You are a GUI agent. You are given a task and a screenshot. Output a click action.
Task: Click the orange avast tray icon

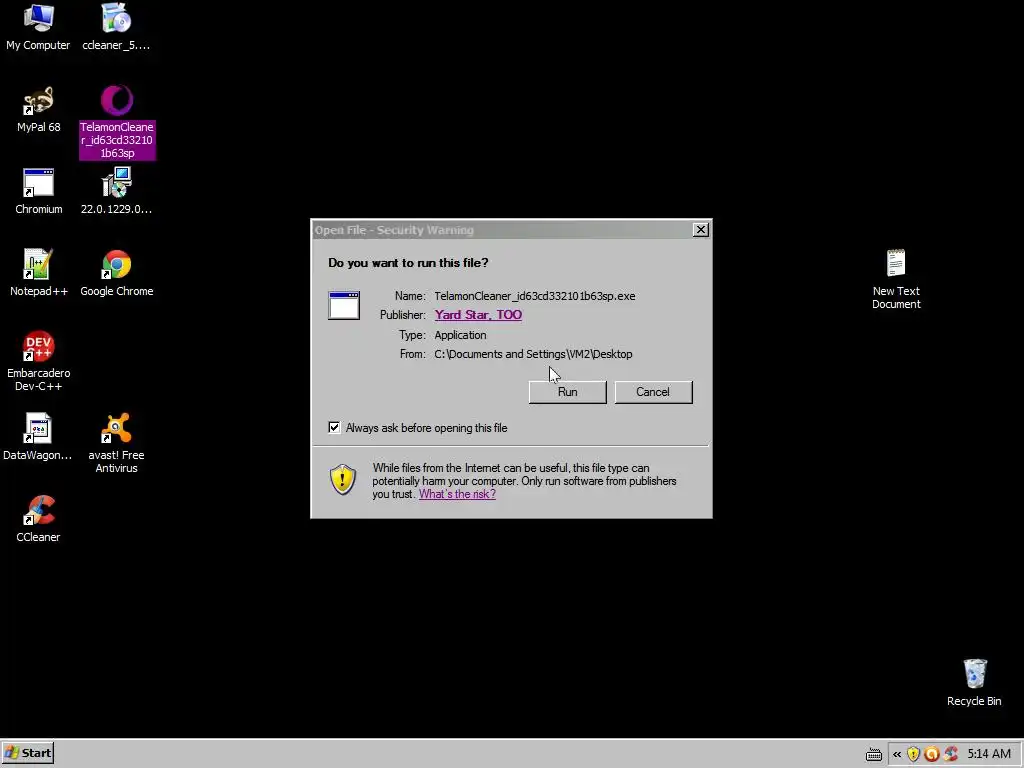(932, 754)
